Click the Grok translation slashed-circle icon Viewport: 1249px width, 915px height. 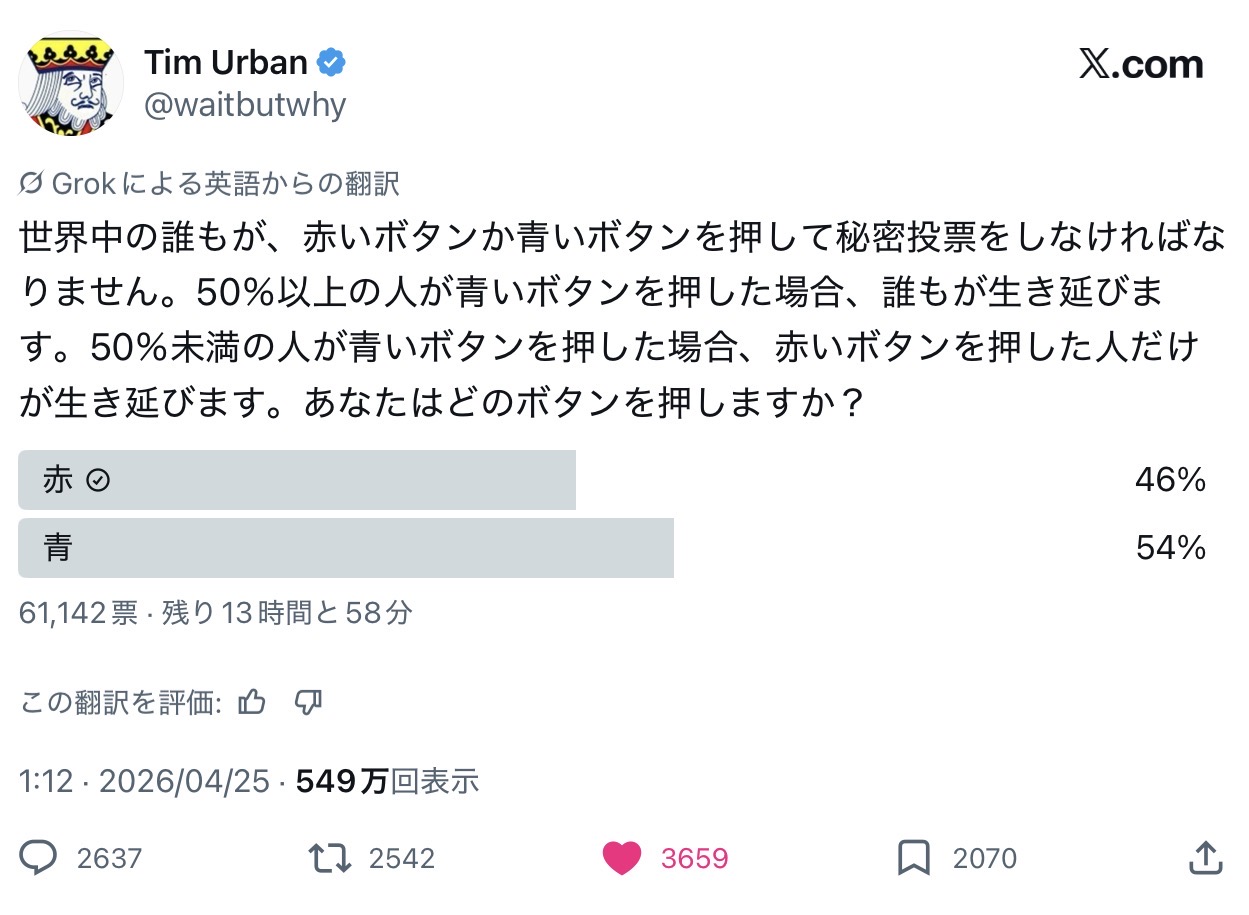coord(31,183)
